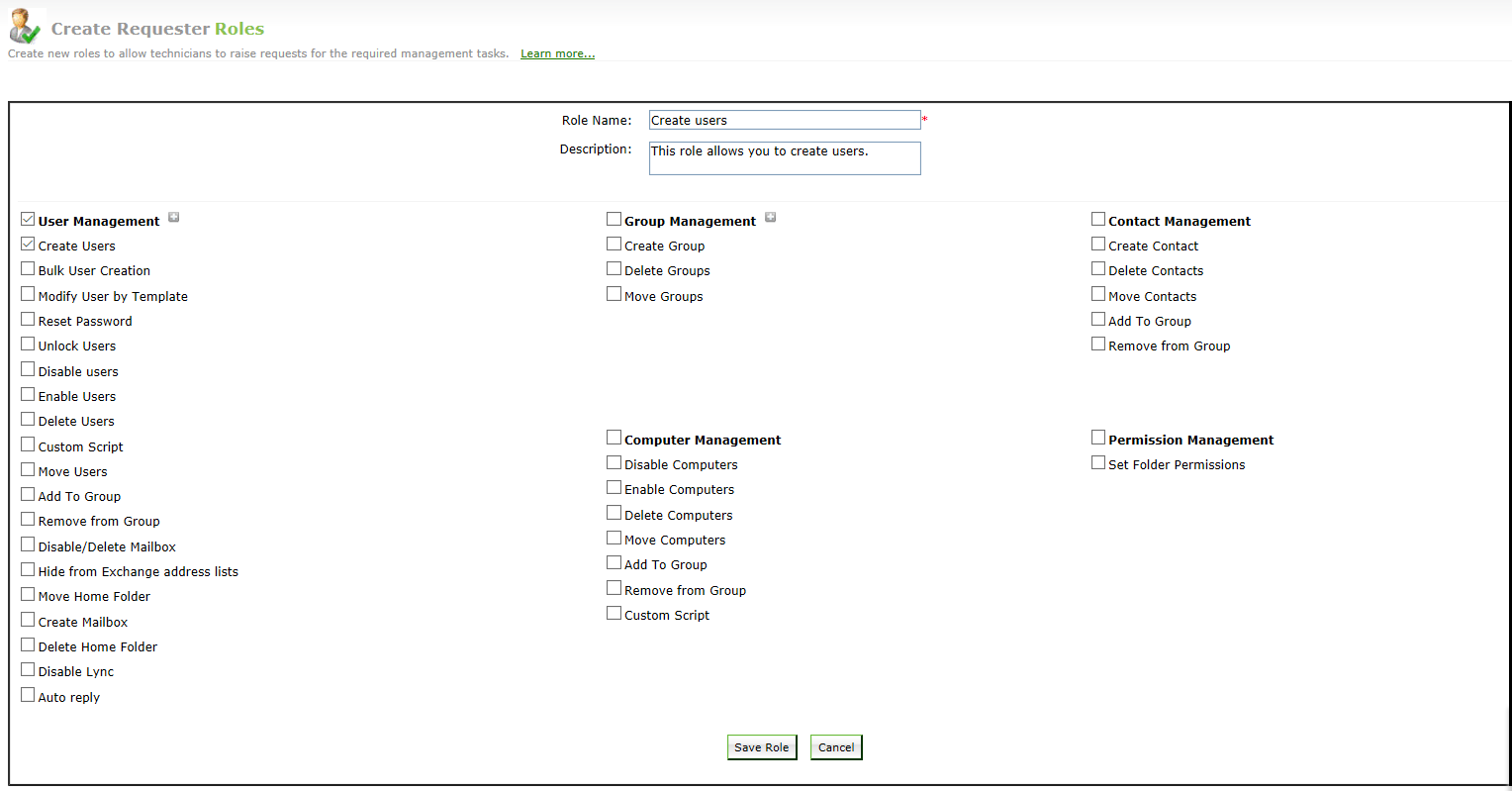Check Remove from Group under User Management

(x=28, y=519)
